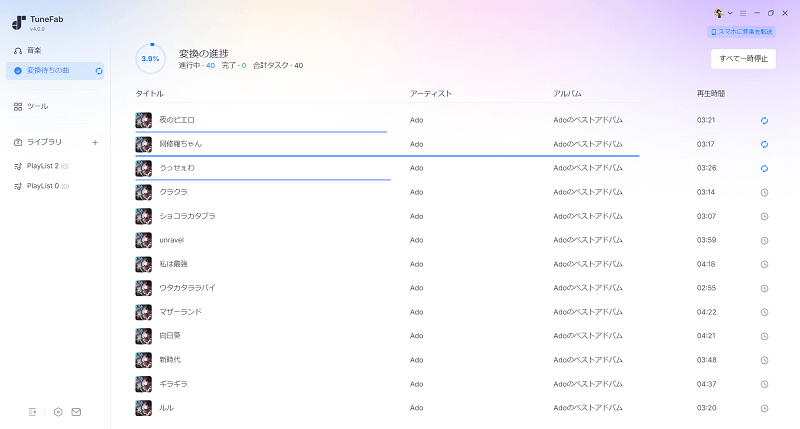
Task: Click waiting clock icon for unravel
Action: pyautogui.click(x=764, y=240)
